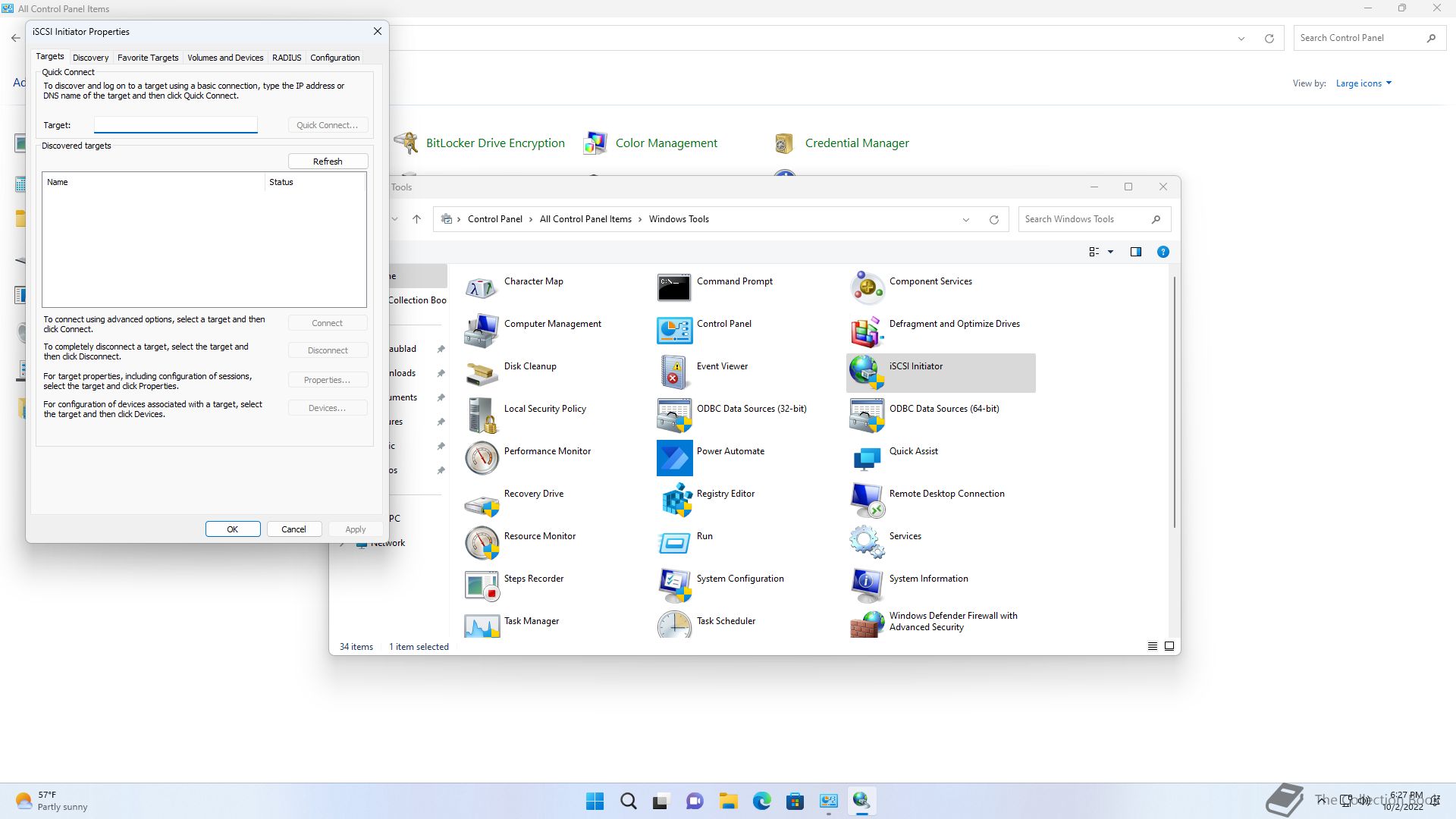Click Status column header in targets list
The image size is (1456, 819).
click(x=315, y=182)
